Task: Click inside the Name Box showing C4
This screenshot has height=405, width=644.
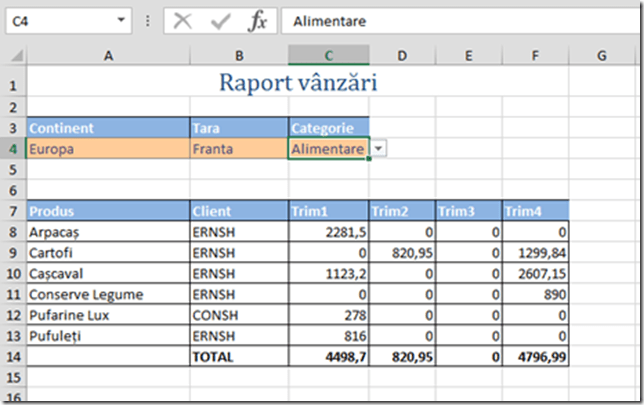Action: pyautogui.click(x=60, y=21)
